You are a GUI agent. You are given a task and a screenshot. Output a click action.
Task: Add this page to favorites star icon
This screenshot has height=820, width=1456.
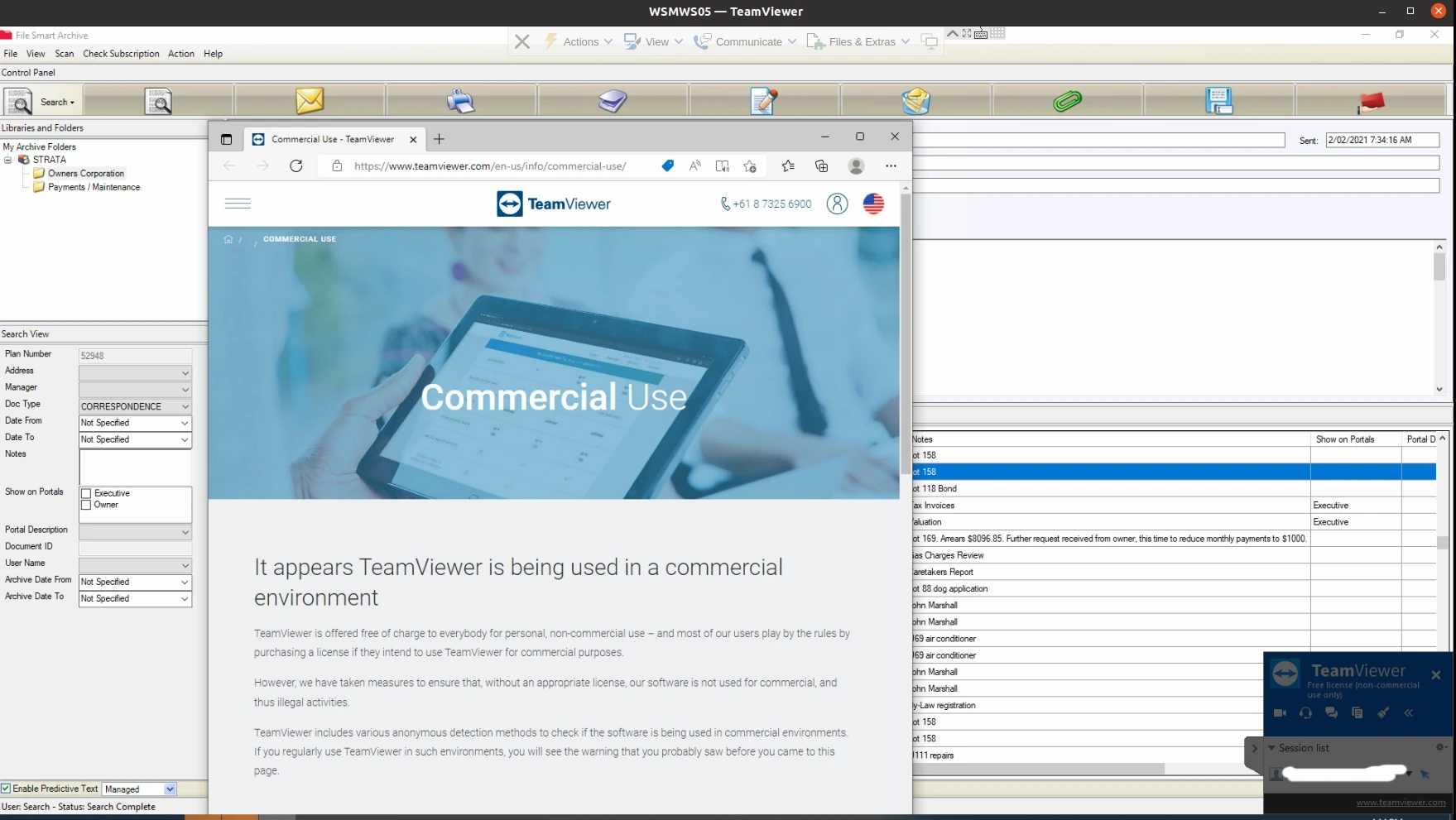[750, 165]
